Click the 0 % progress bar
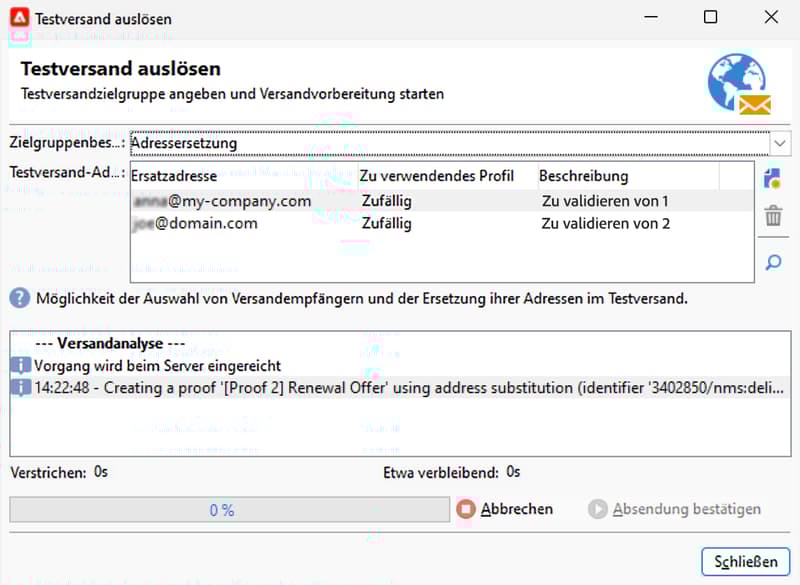Image resolution: width=800 pixels, height=585 pixels. point(230,510)
